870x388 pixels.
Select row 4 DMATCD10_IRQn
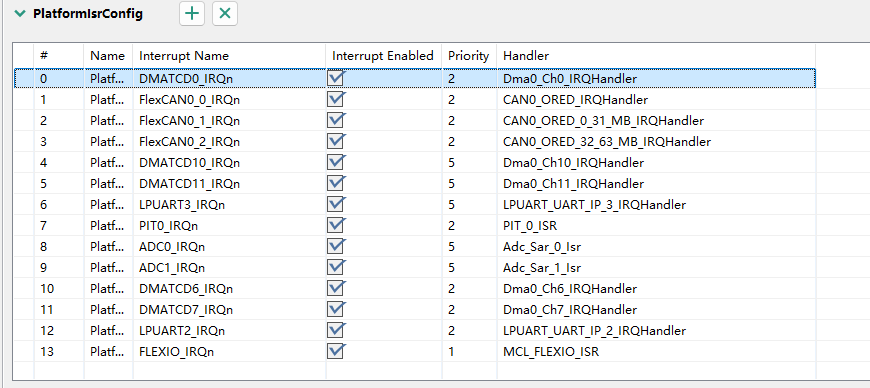click(414, 163)
